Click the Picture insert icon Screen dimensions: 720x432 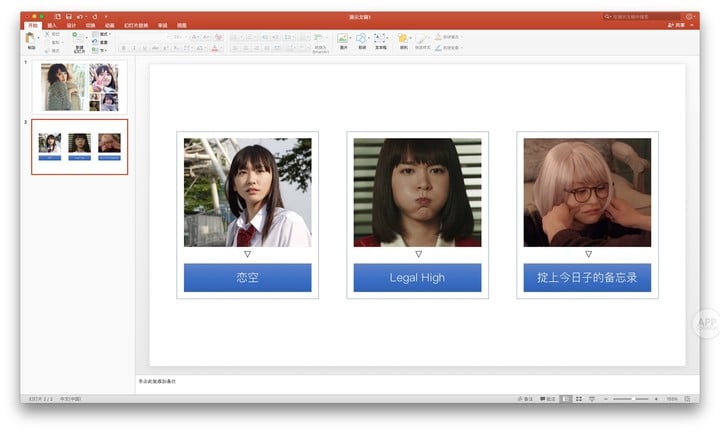click(x=343, y=39)
